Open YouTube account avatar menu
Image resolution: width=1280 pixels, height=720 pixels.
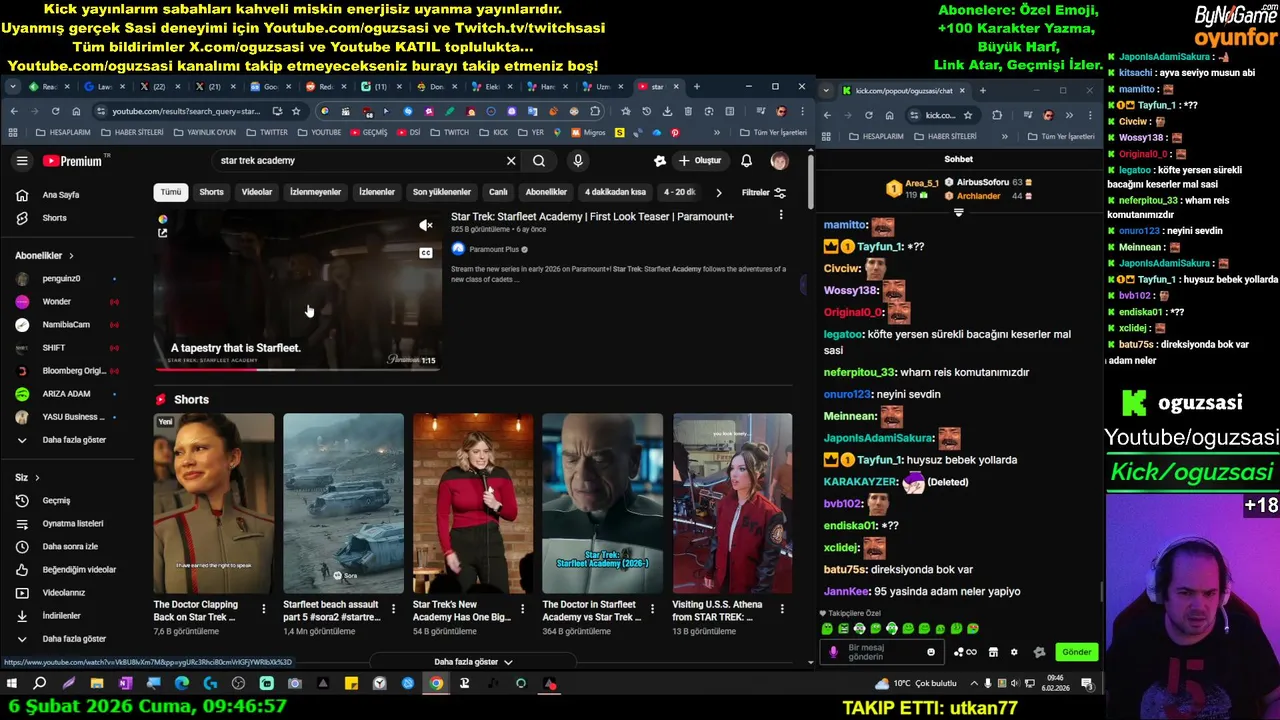coord(779,161)
